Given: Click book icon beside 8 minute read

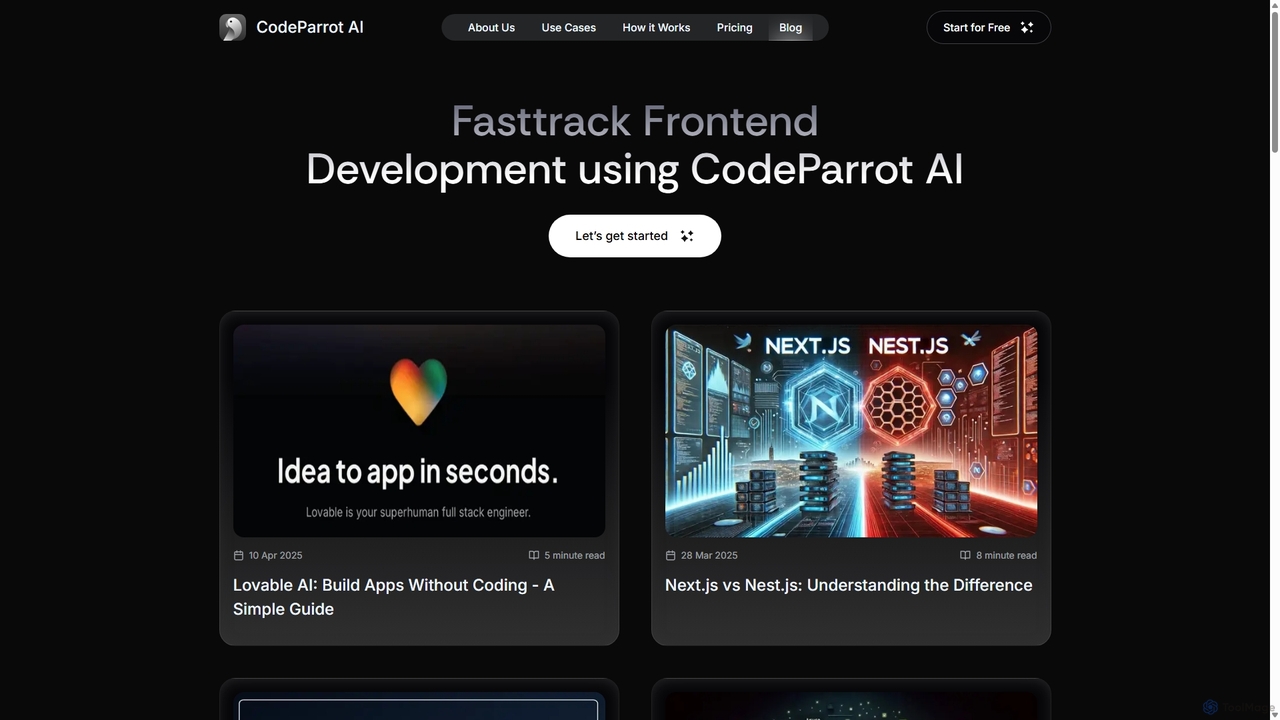Looking at the screenshot, I should tap(965, 555).
